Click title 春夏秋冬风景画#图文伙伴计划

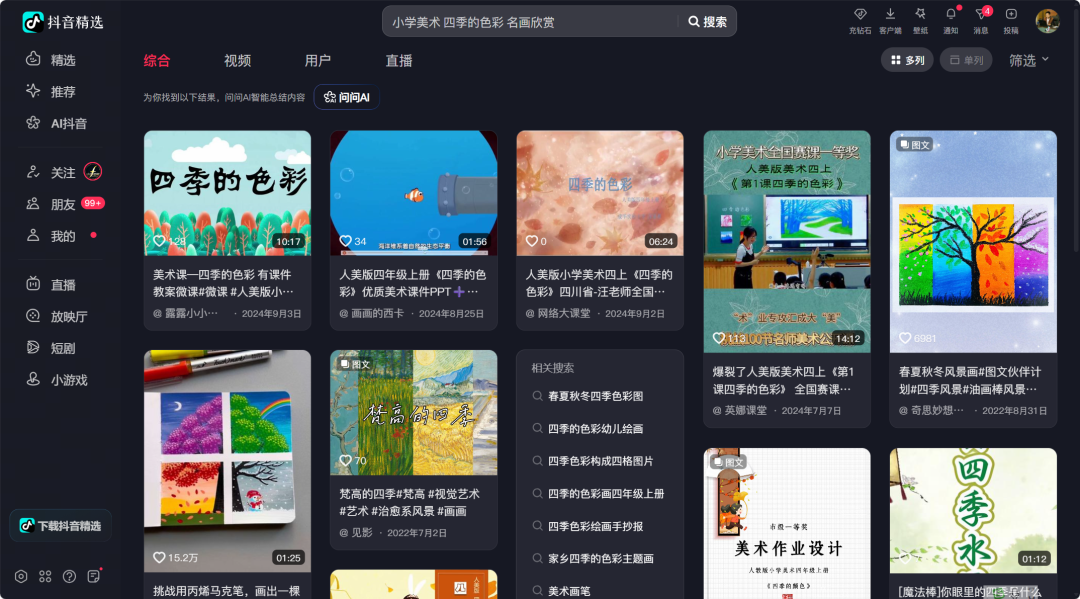(970, 380)
